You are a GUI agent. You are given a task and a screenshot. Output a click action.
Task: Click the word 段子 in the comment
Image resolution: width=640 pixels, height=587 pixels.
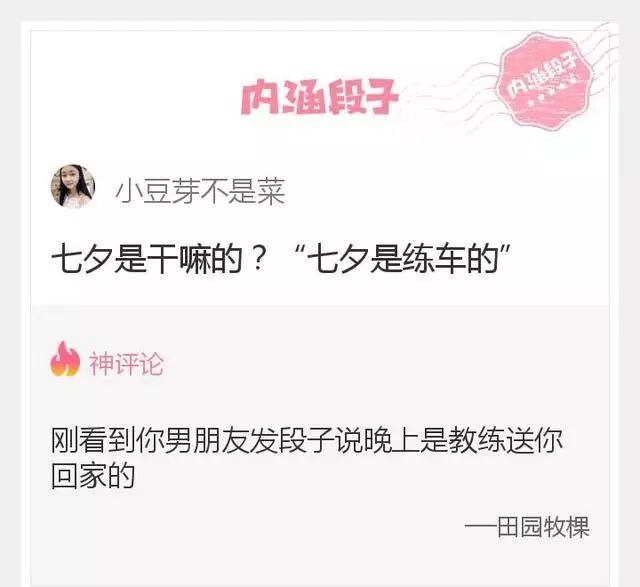pos(307,441)
